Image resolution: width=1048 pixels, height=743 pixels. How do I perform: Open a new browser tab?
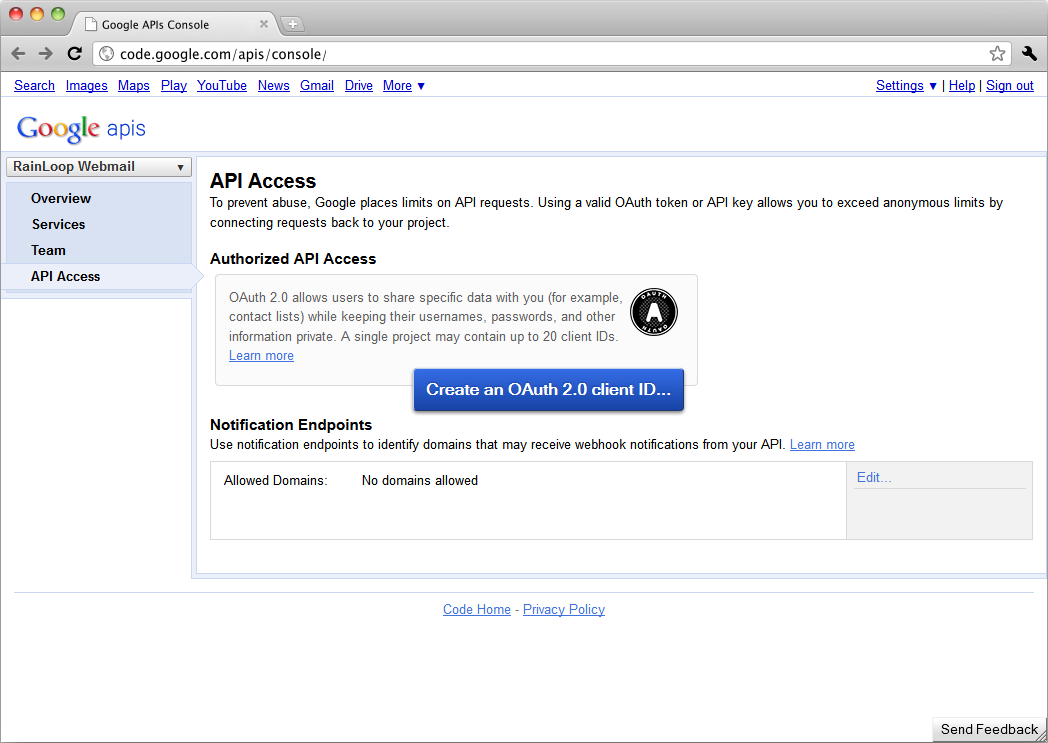[293, 24]
